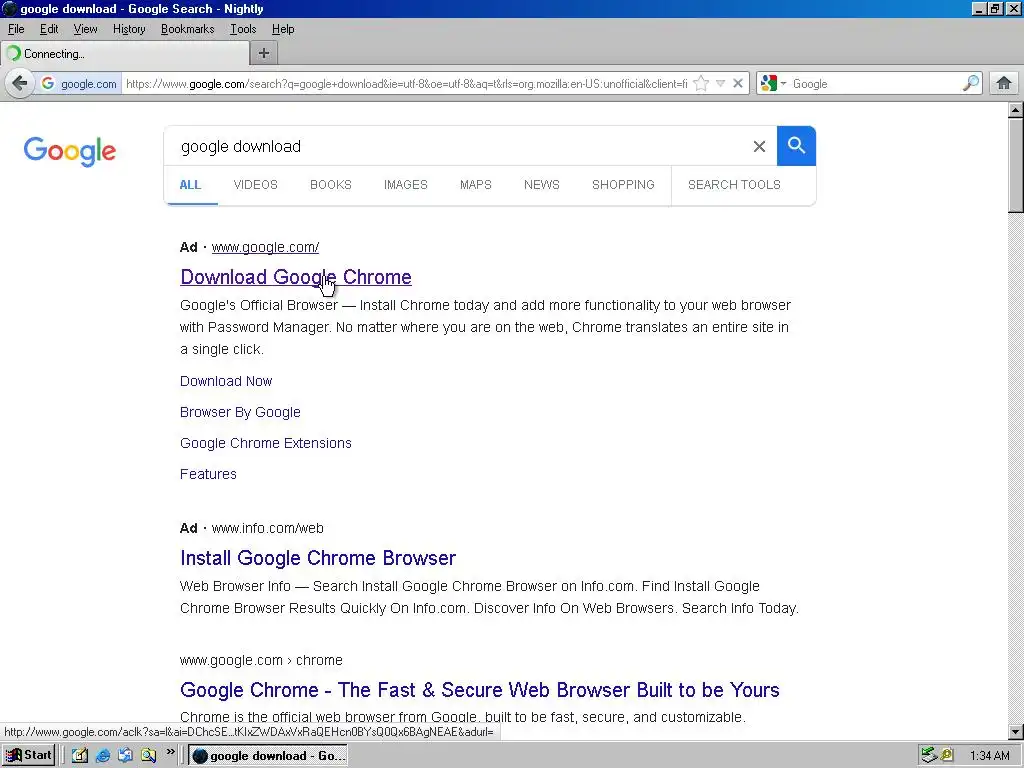Screen dimensions: 1024x768
Task: Switch to the BOOKS tab
Action: [330, 185]
